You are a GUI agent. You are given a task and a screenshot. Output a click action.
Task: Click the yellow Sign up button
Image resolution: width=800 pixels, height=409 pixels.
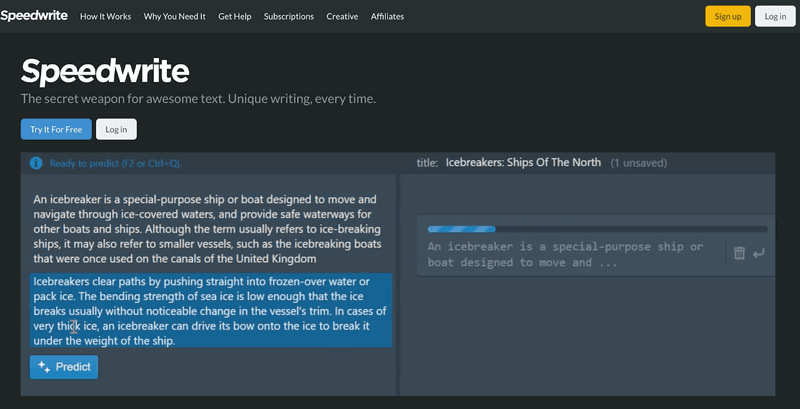728,16
